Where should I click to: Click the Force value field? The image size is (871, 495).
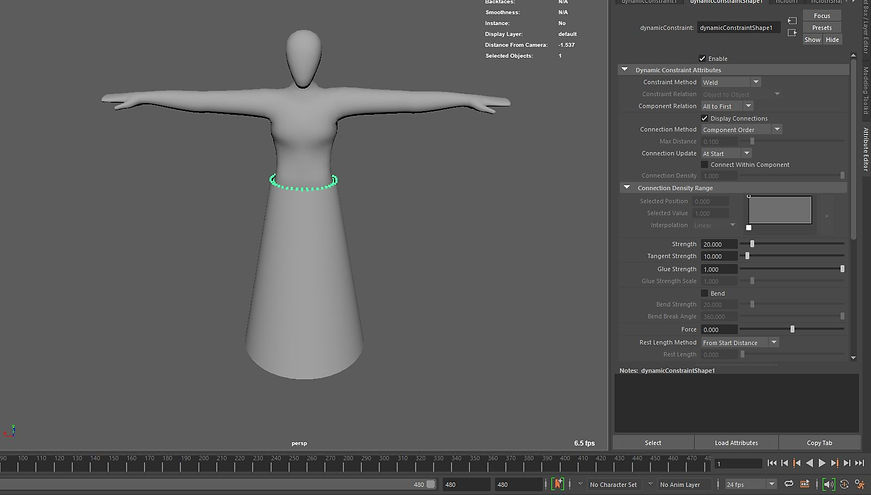tap(719, 329)
